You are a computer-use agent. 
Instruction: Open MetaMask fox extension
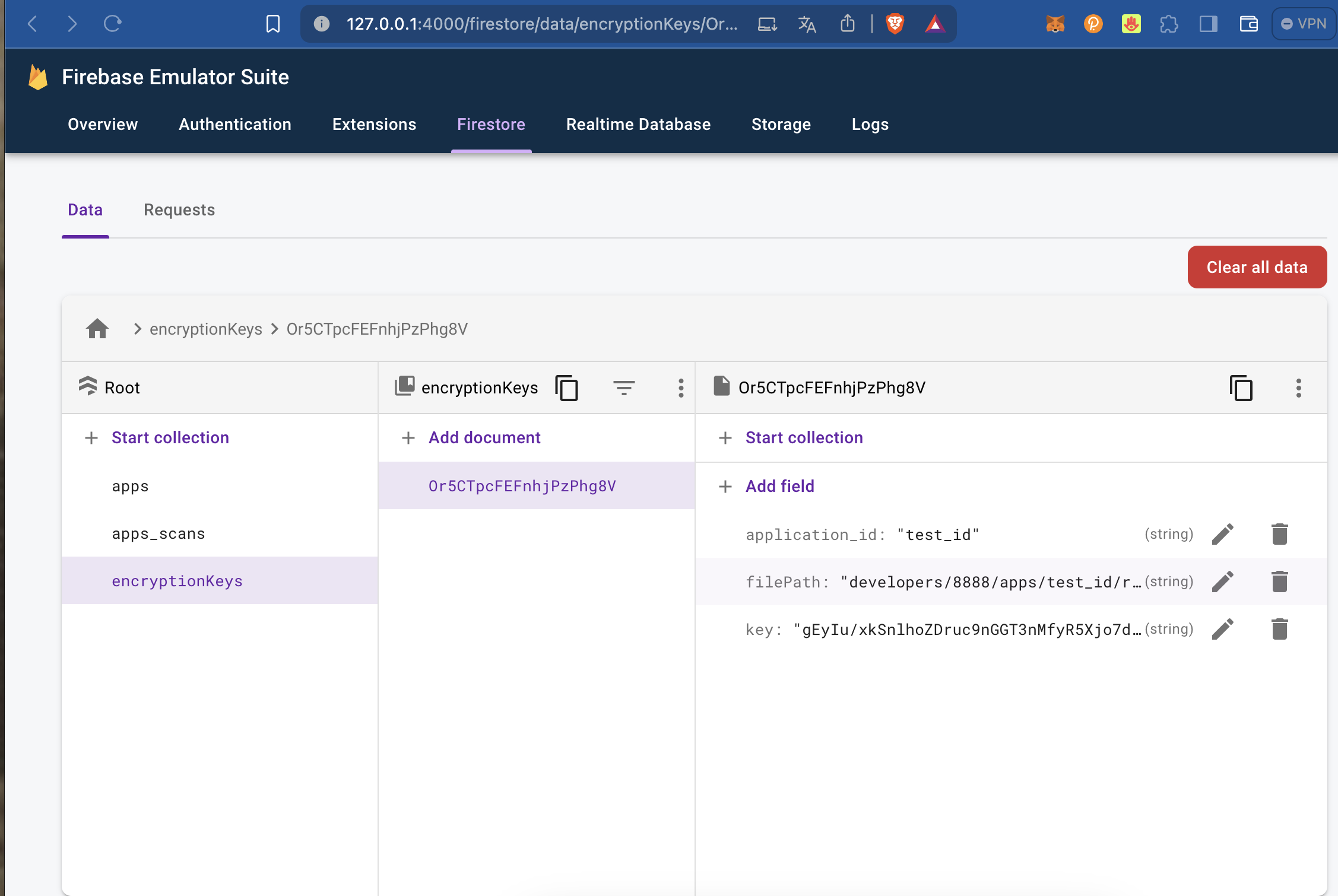1055,24
